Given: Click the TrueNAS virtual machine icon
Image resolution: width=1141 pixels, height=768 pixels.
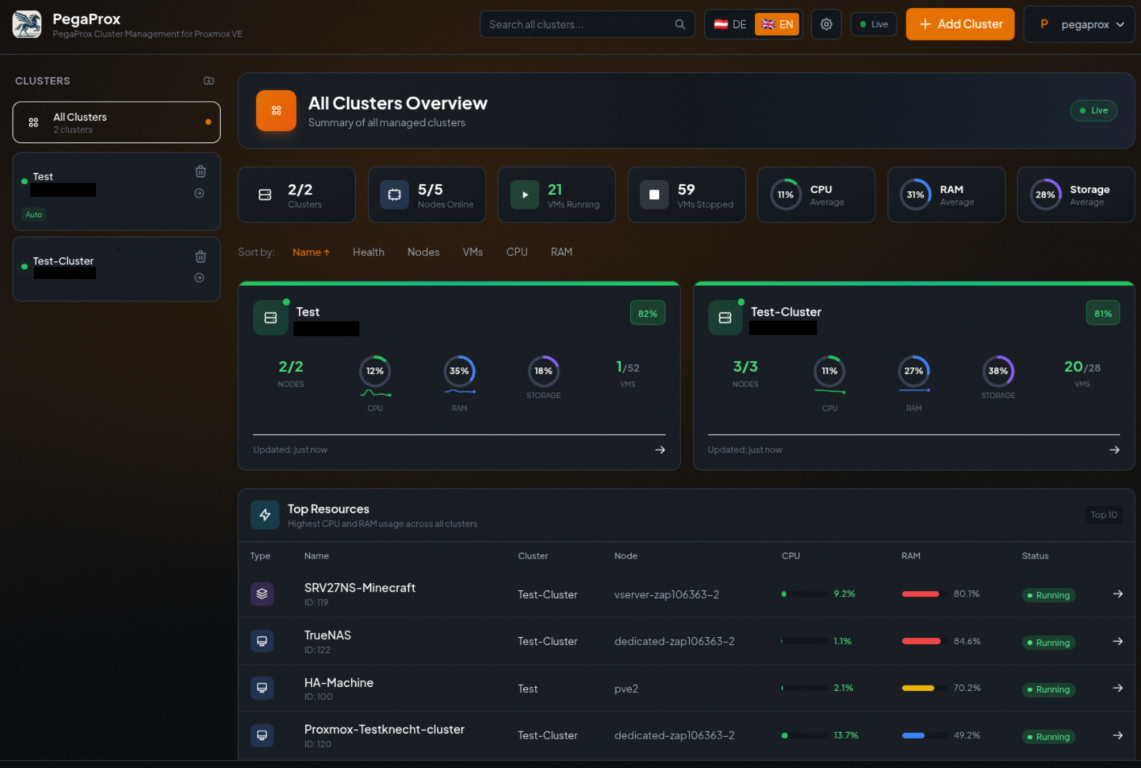Looking at the screenshot, I should (262, 641).
